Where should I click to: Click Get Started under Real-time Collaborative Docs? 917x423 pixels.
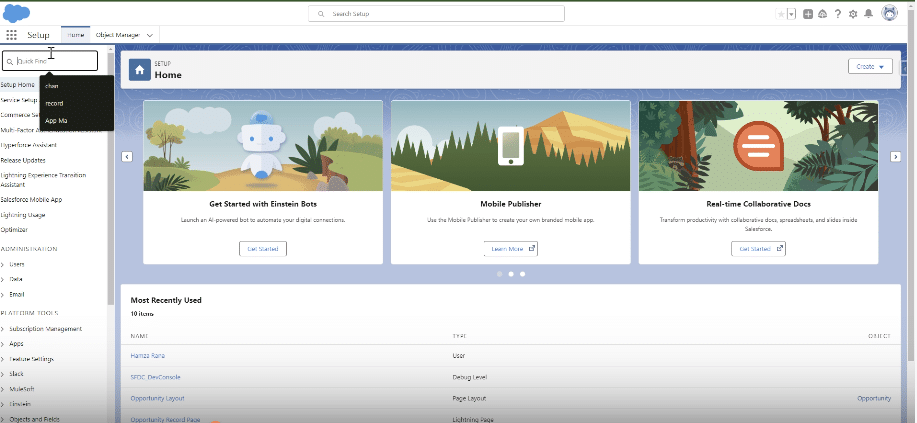758,249
